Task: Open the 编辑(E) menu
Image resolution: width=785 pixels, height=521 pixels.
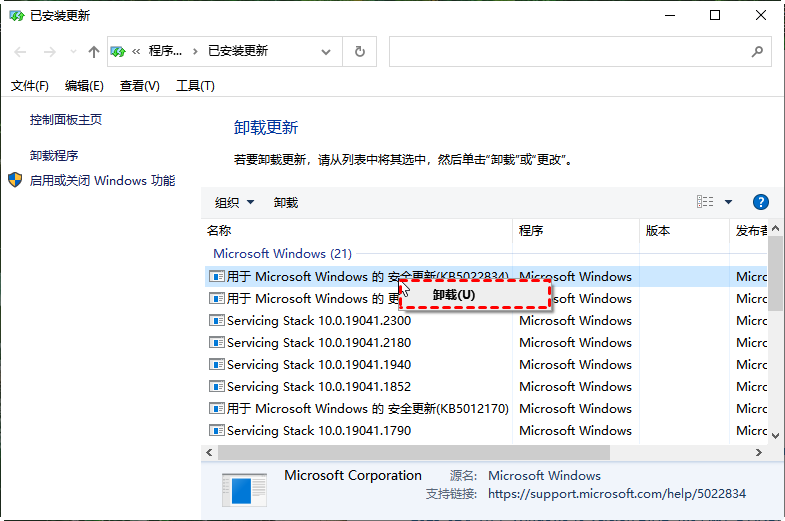Action: tap(84, 86)
